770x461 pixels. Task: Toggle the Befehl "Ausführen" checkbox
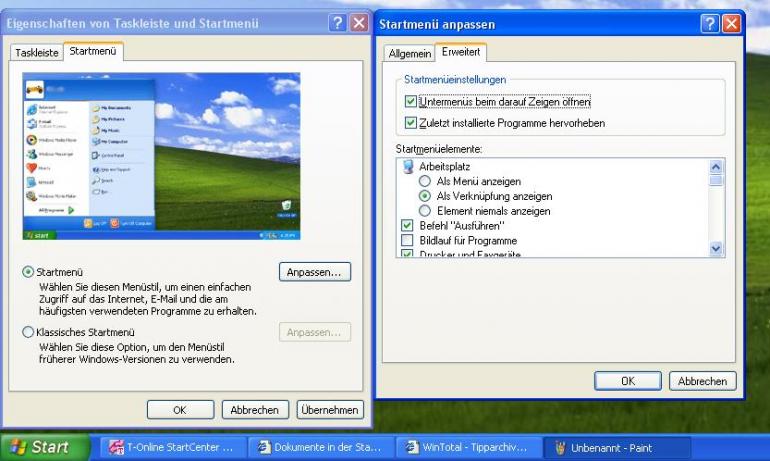407,226
